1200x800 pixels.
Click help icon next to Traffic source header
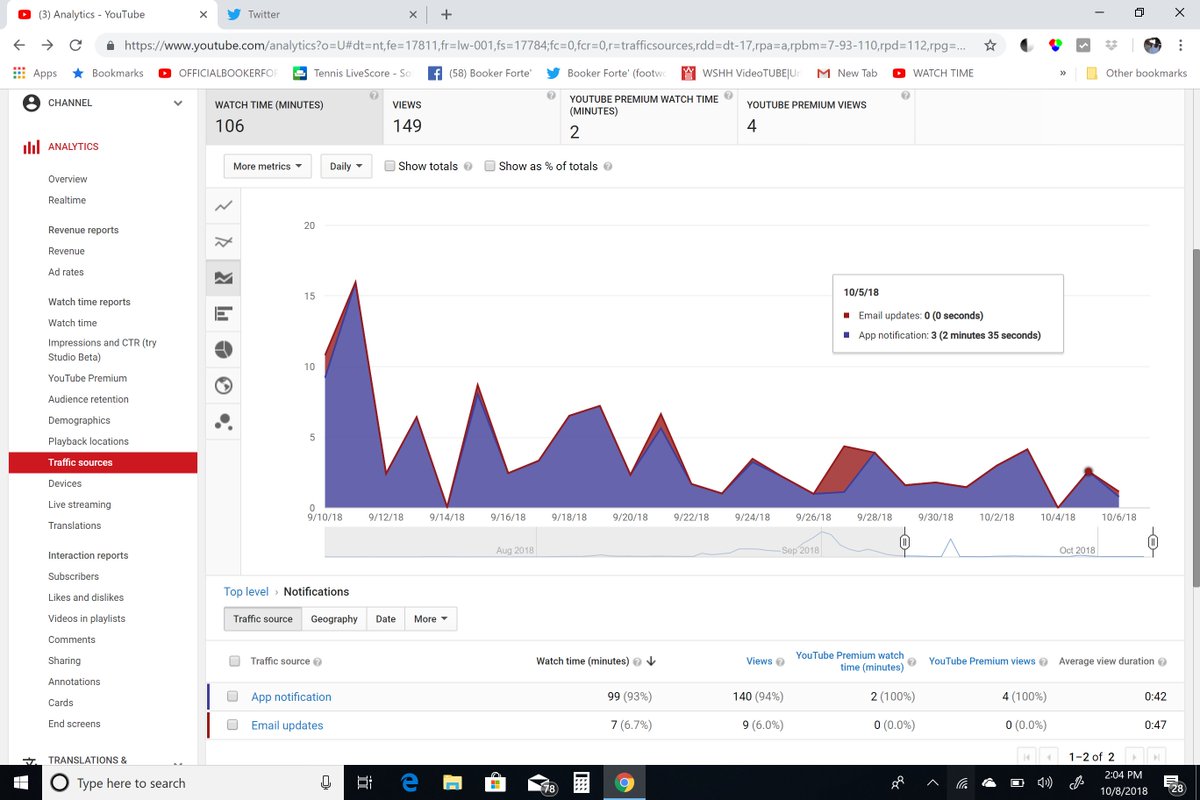click(x=317, y=662)
